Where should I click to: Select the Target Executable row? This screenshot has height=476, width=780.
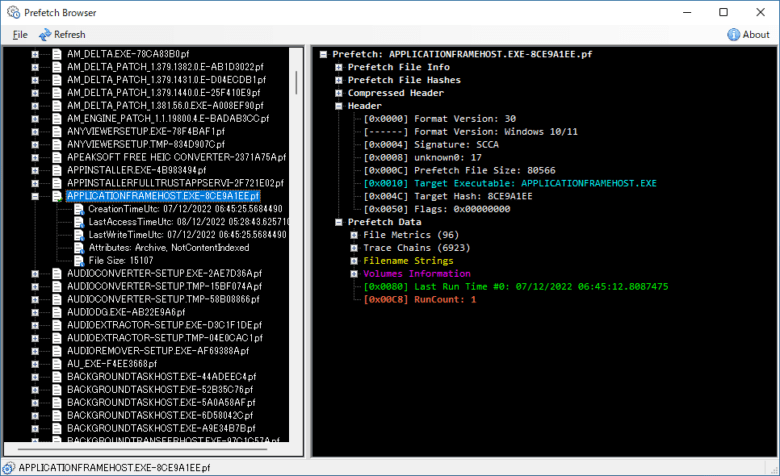coord(510,184)
